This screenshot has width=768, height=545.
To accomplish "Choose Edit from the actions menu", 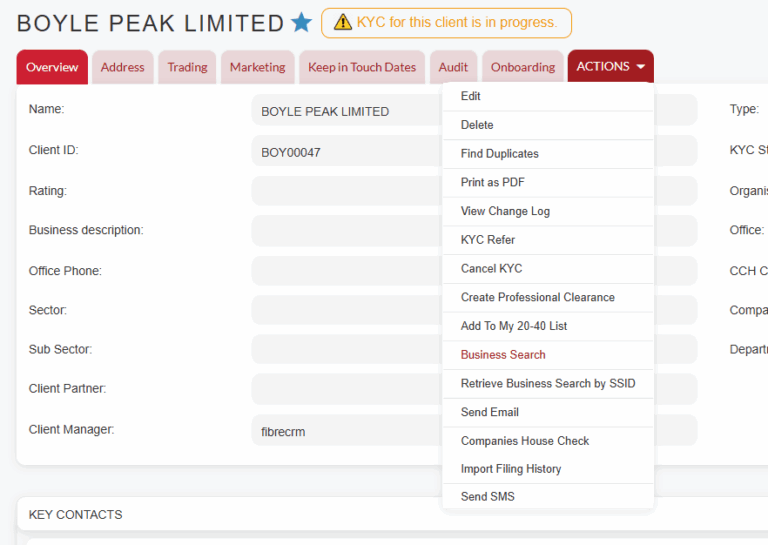I will tap(548, 96).
